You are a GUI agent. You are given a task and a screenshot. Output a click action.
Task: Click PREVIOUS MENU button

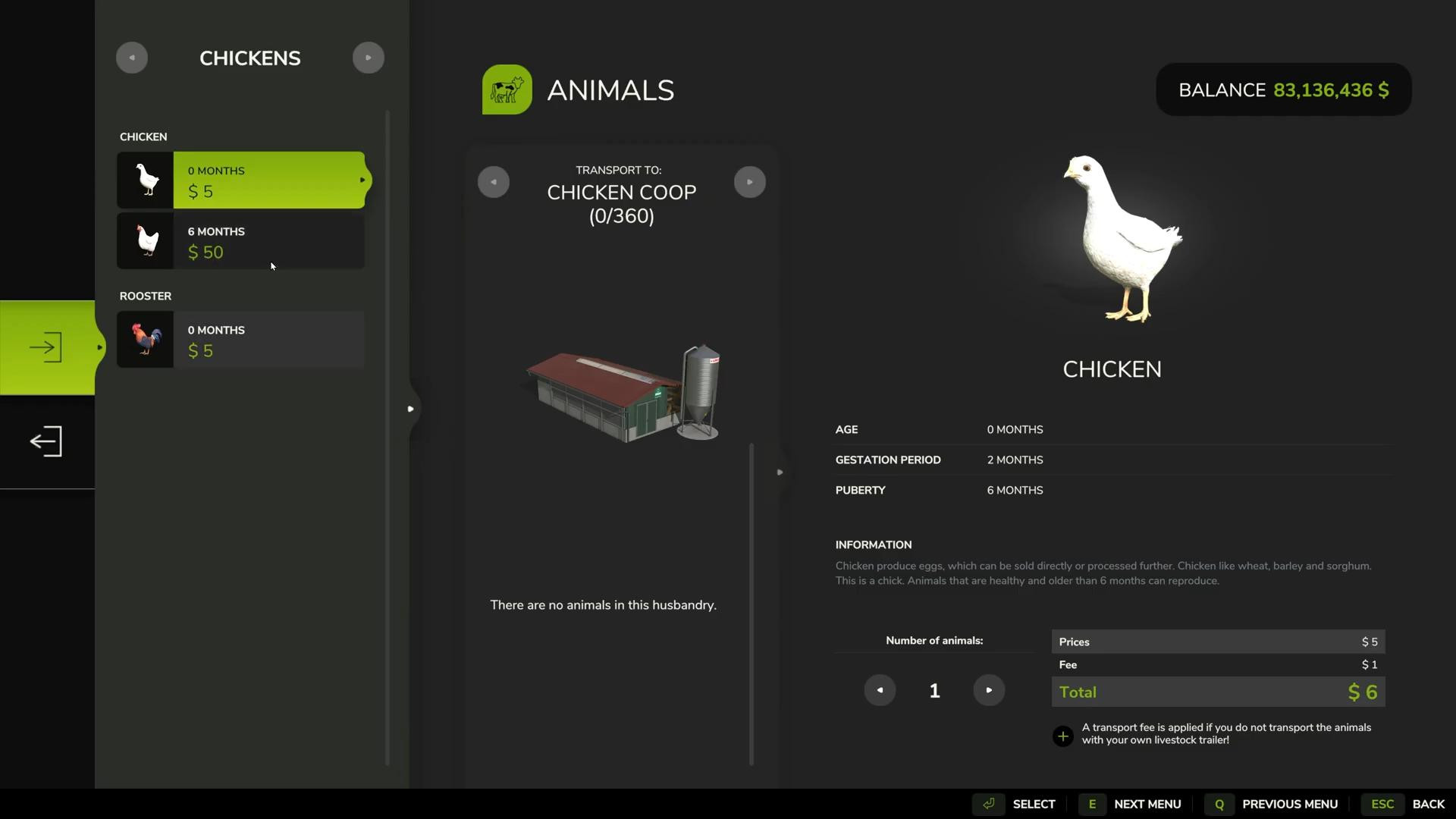point(1289,804)
